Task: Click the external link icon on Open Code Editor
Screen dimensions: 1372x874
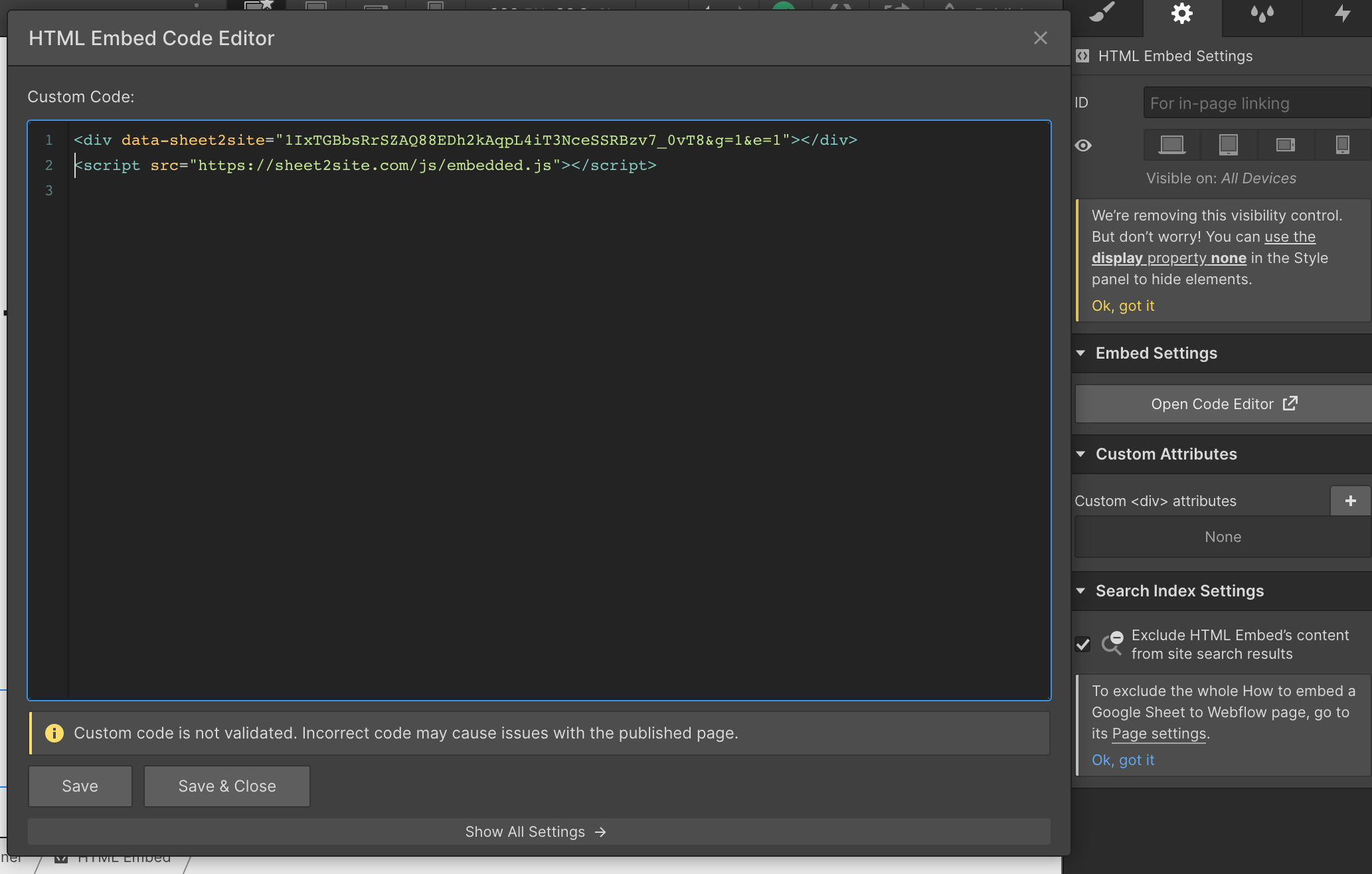Action: [x=1290, y=403]
